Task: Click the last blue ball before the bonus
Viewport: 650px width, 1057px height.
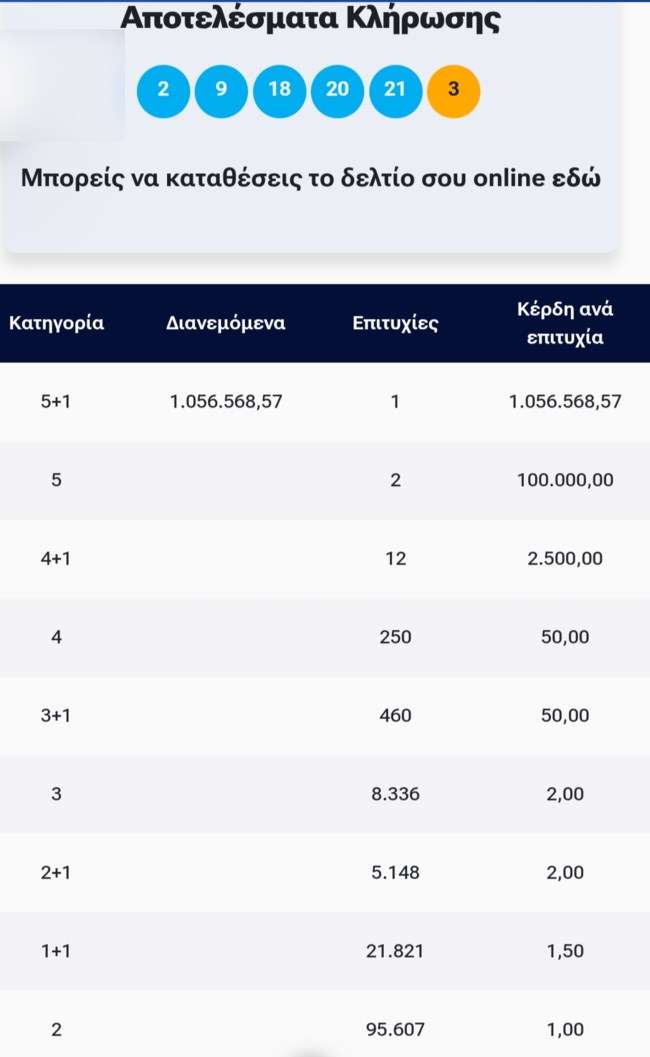Action: click(x=396, y=90)
